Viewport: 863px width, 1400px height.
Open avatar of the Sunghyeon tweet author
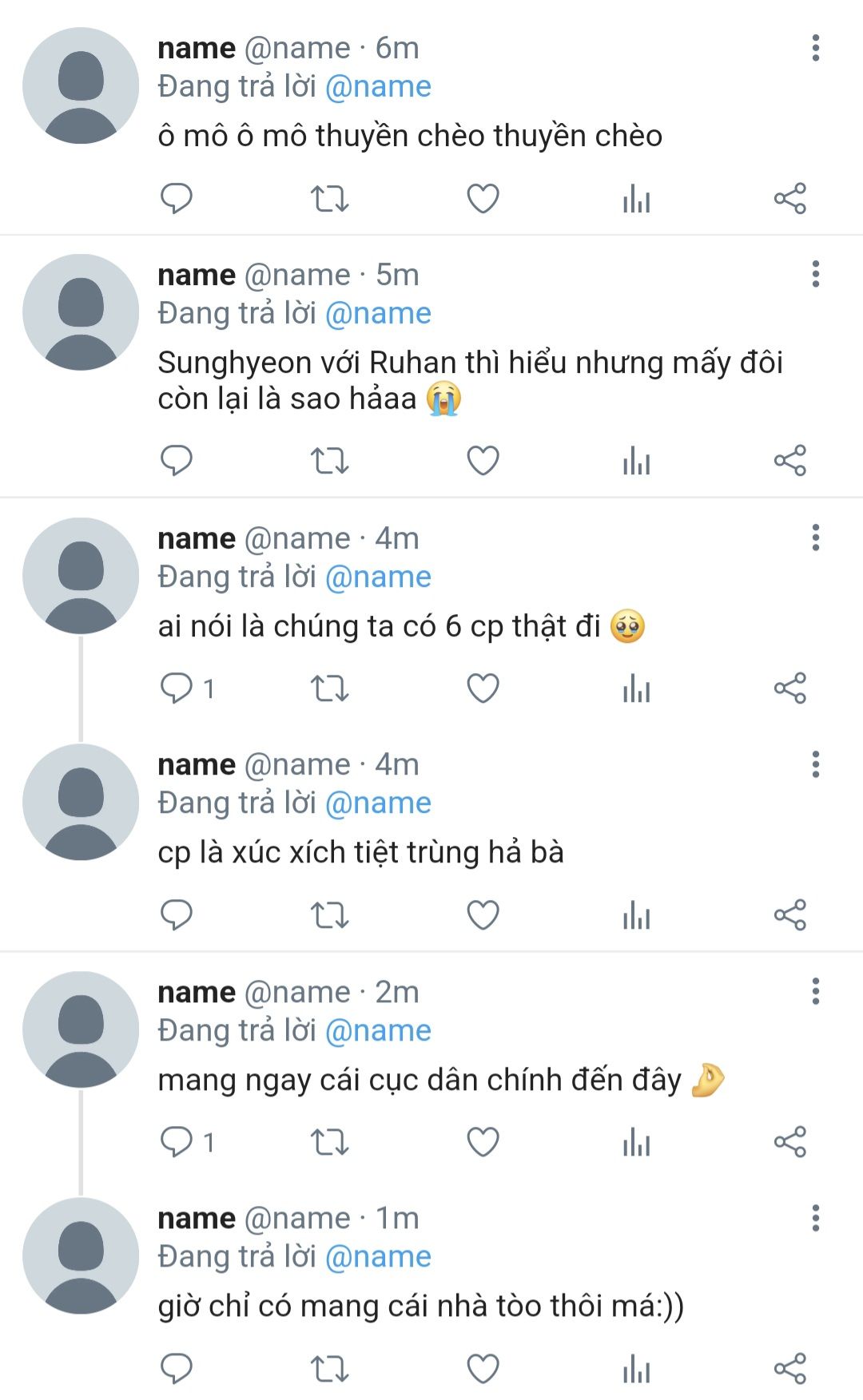coord(81,312)
